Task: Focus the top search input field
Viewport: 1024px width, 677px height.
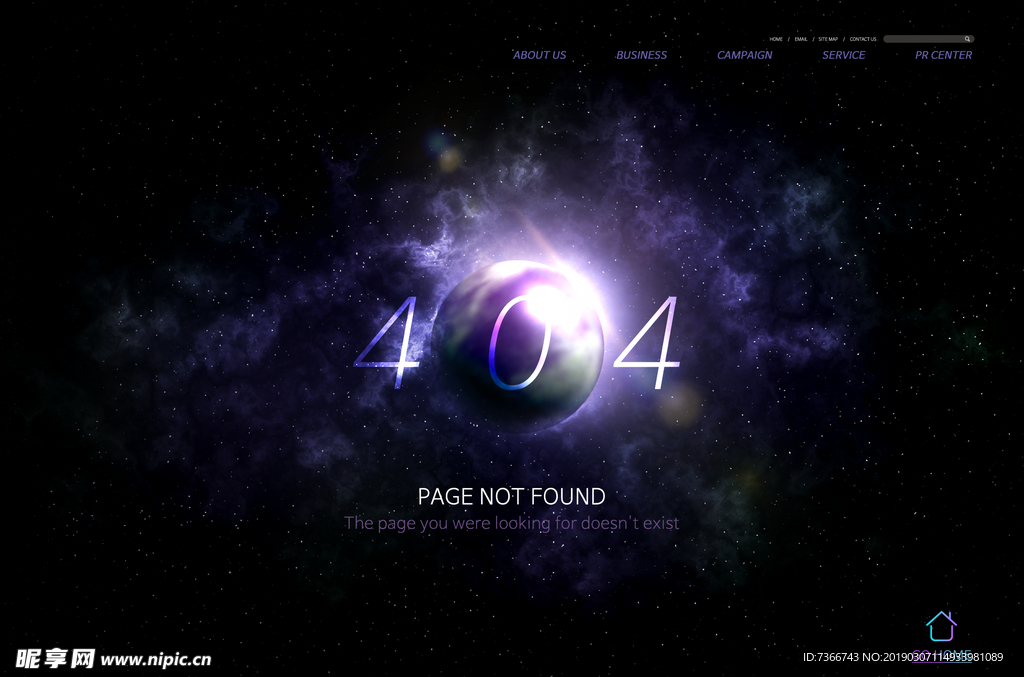Action: click(x=929, y=39)
